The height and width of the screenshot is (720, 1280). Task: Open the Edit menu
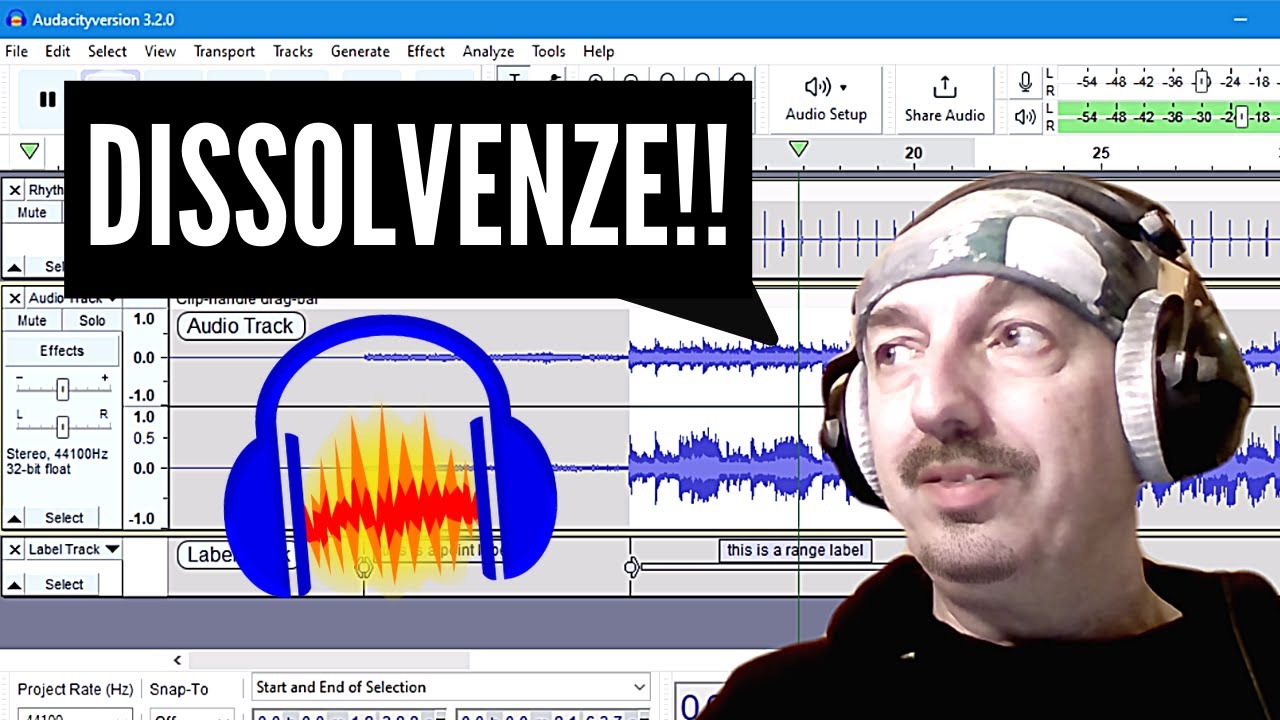tap(57, 51)
